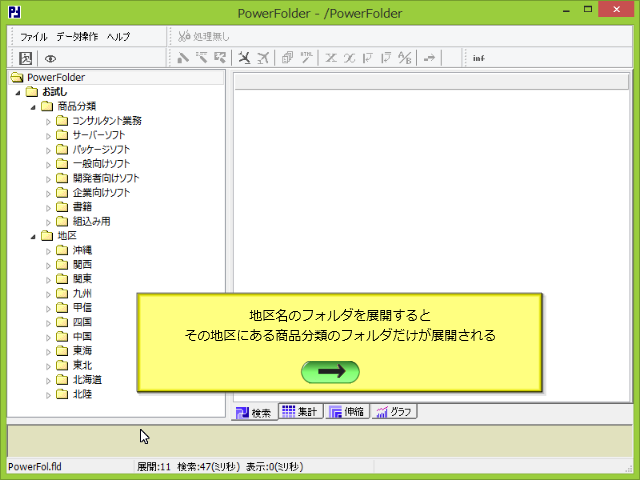
Task: Click the green arrow next button
Action: pyautogui.click(x=330, y=372)
